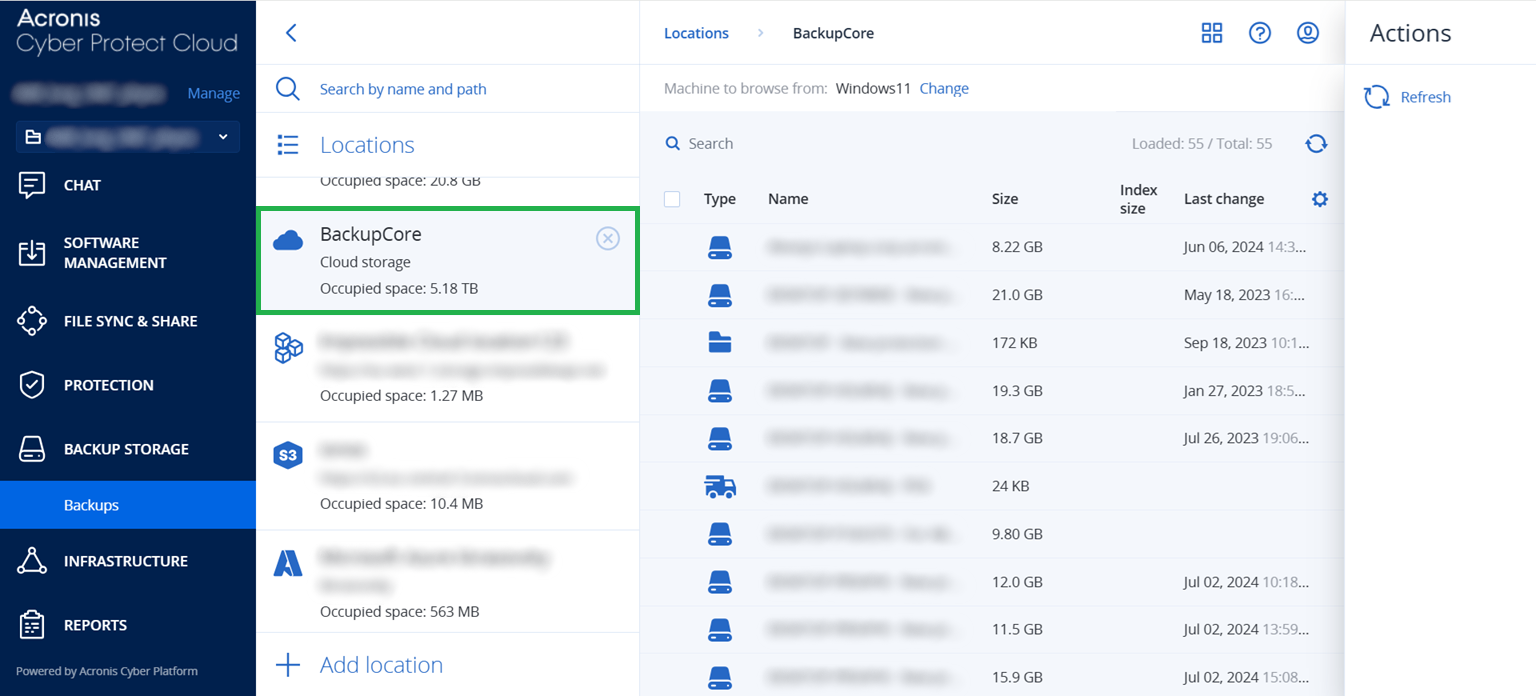The height and width of the screenshot is (696, 1536).
Task: Remove BackupCore location with X icon
Action: (607, 238)
